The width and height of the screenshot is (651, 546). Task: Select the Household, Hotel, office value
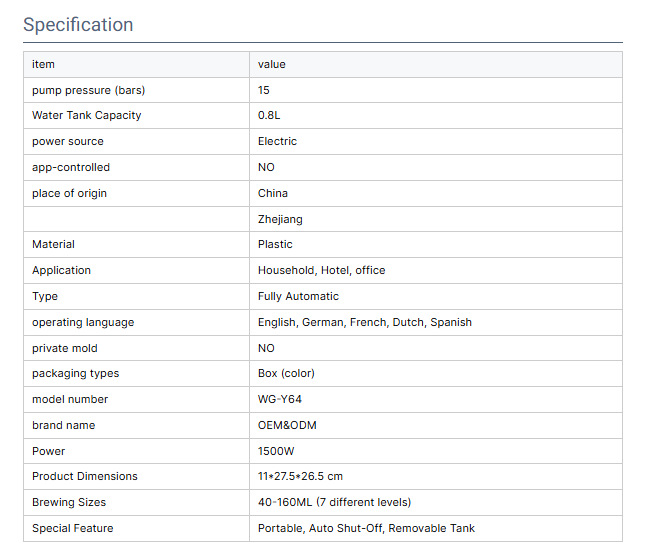[321, 270]
